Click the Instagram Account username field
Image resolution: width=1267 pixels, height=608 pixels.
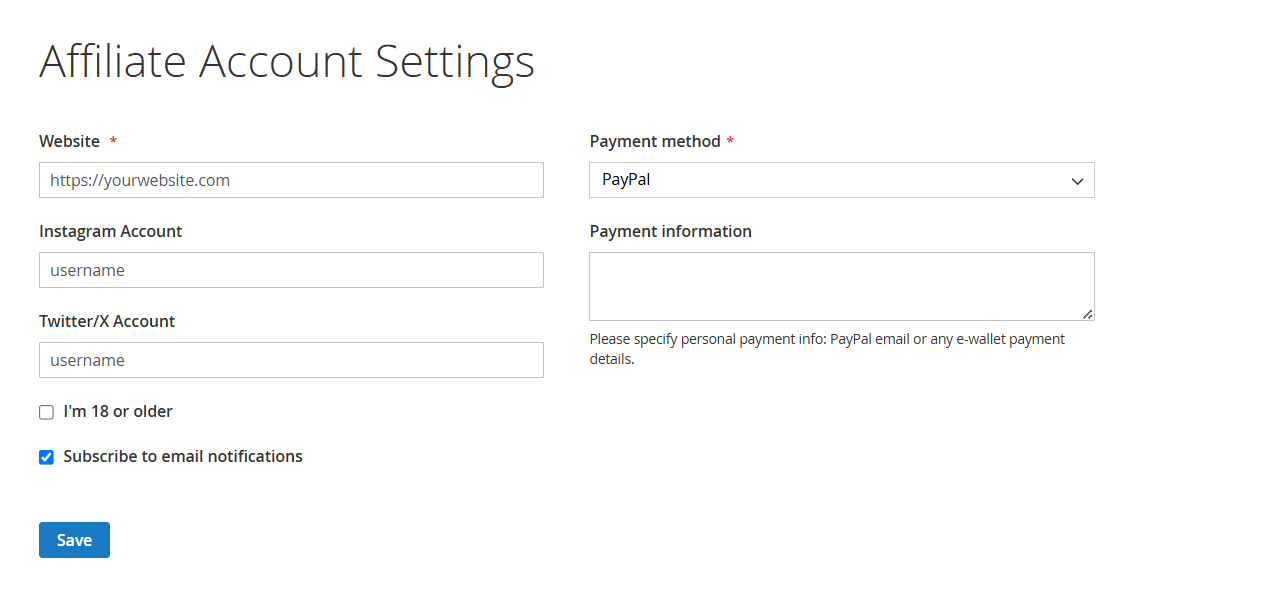[x=291, y=270]
